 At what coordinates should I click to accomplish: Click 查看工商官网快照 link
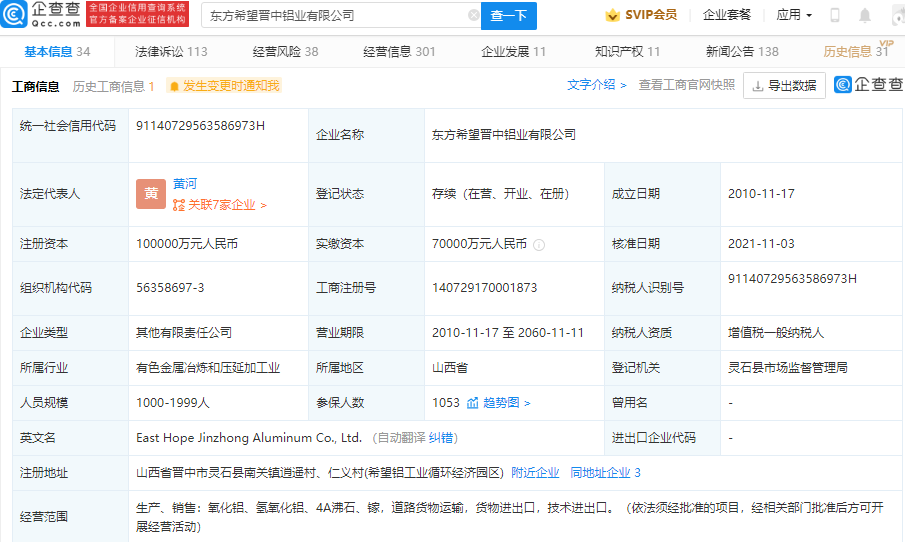pyautogui.click(x=686, y=85)
